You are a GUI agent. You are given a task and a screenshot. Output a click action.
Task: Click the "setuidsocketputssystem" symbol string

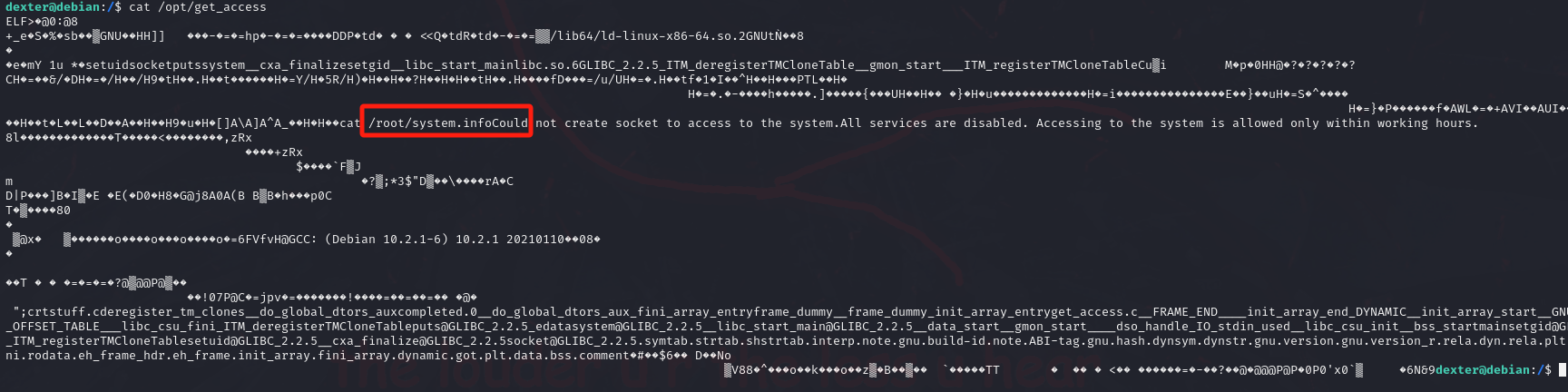tap(165, 65)
